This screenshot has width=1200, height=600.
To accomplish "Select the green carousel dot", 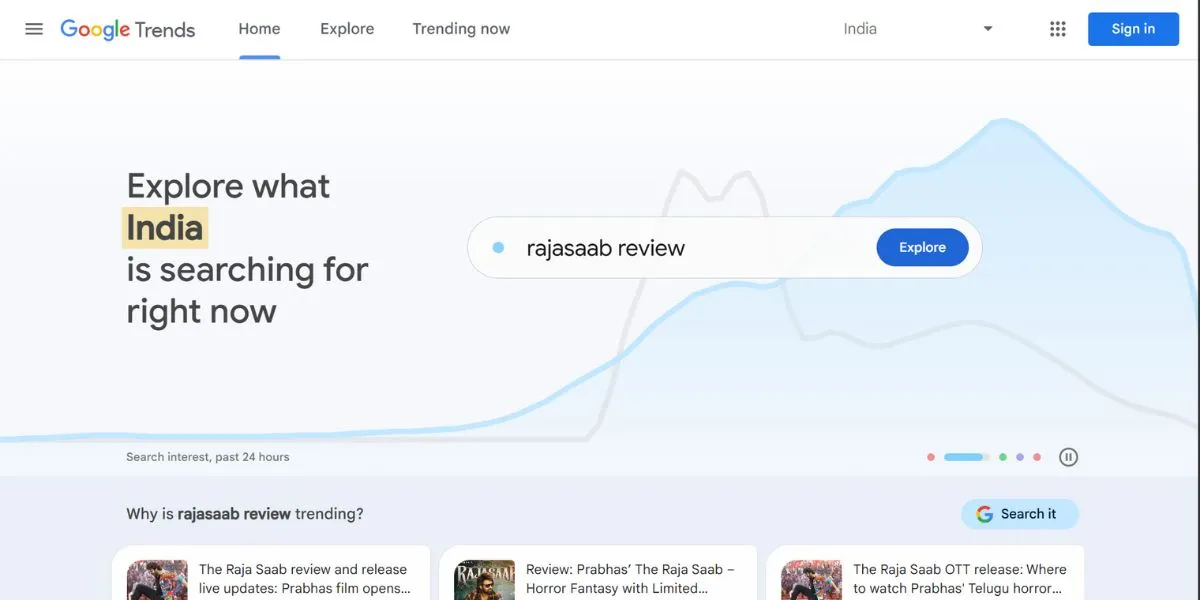I will point(1004,456).
